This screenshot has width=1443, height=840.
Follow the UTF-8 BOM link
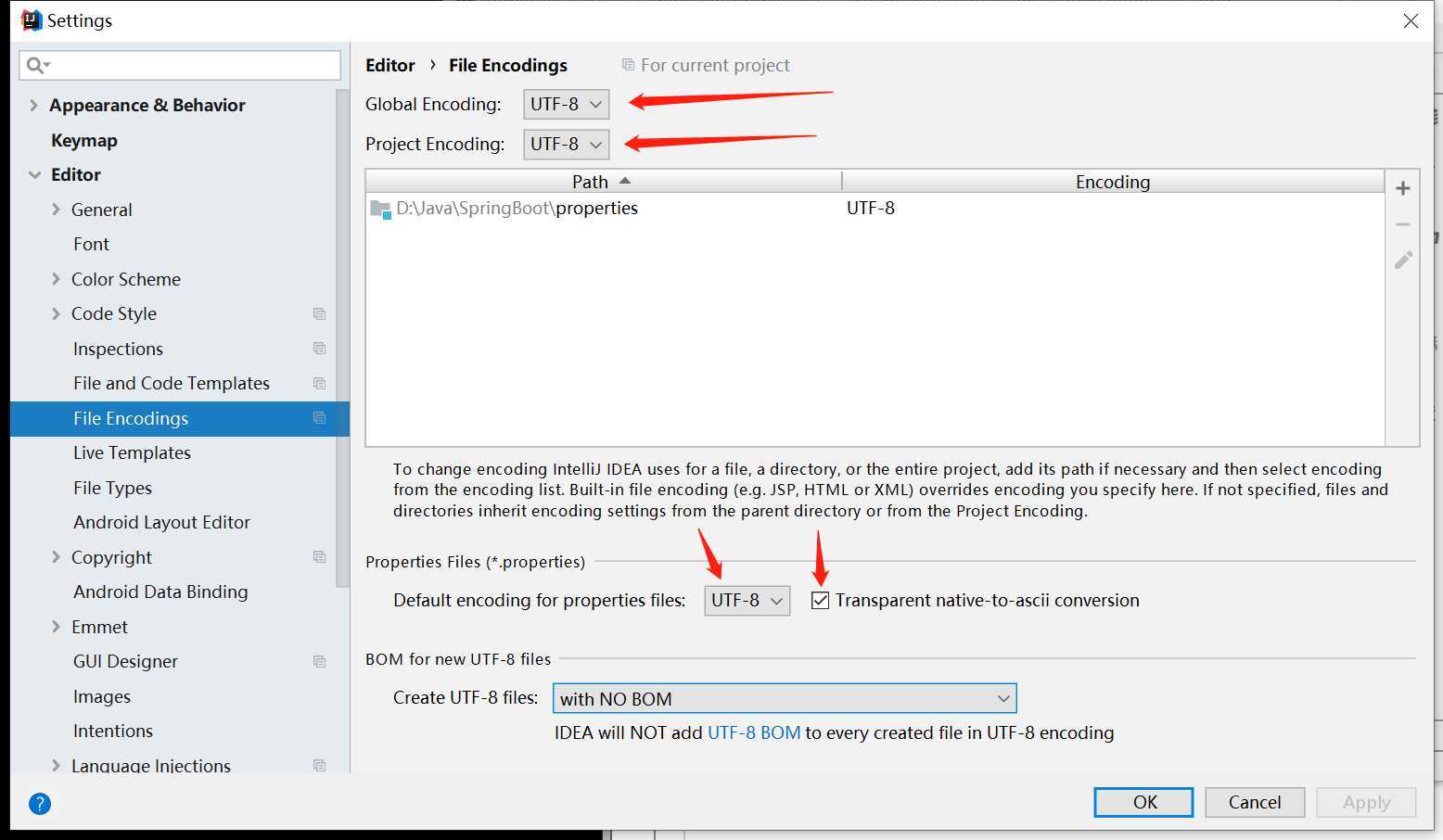754,732
